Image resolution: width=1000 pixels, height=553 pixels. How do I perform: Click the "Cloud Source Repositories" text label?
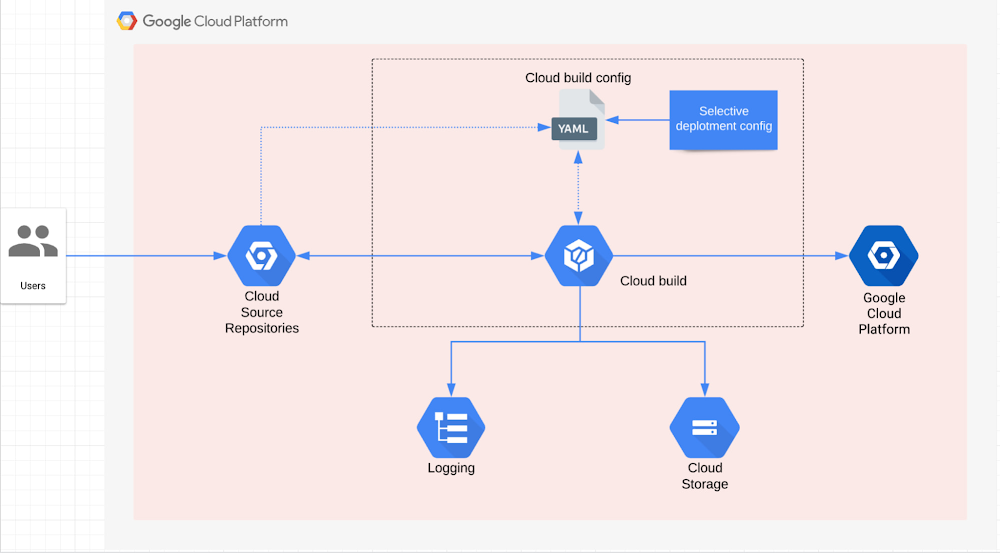[x=261, y=312]
